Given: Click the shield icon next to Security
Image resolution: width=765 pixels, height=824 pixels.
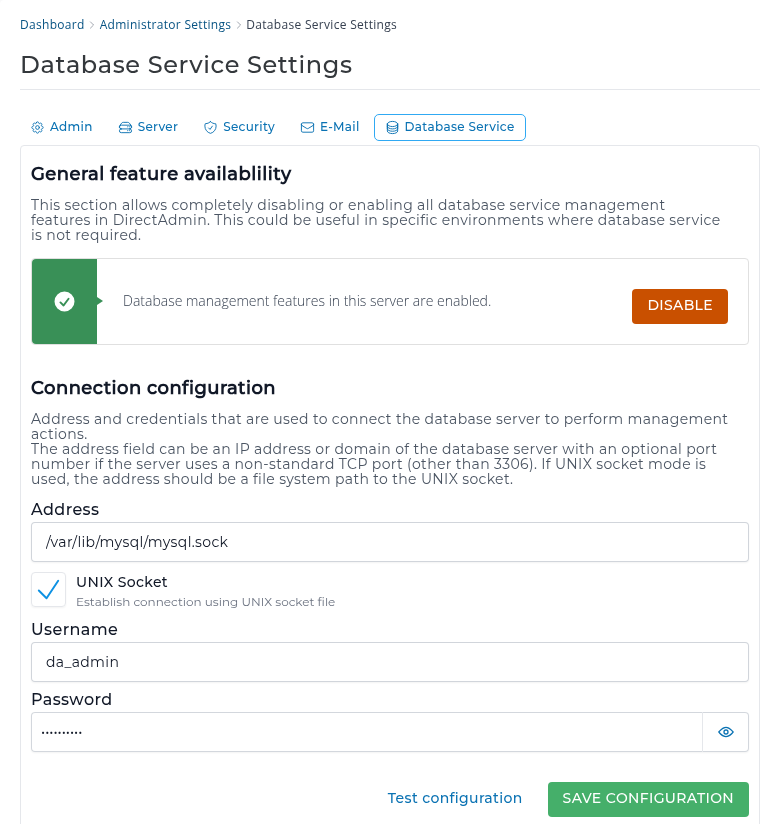Looking at the screenshot, I should coord(210,127).
